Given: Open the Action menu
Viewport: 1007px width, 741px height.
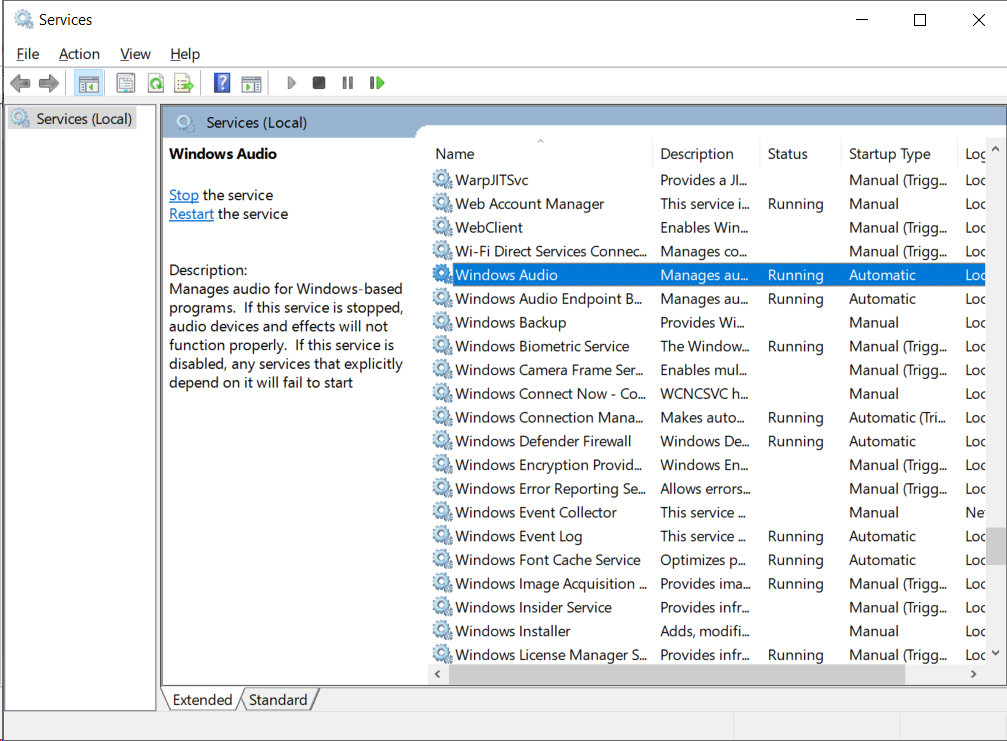Looking at the screenshot, I should click(79, 54).
